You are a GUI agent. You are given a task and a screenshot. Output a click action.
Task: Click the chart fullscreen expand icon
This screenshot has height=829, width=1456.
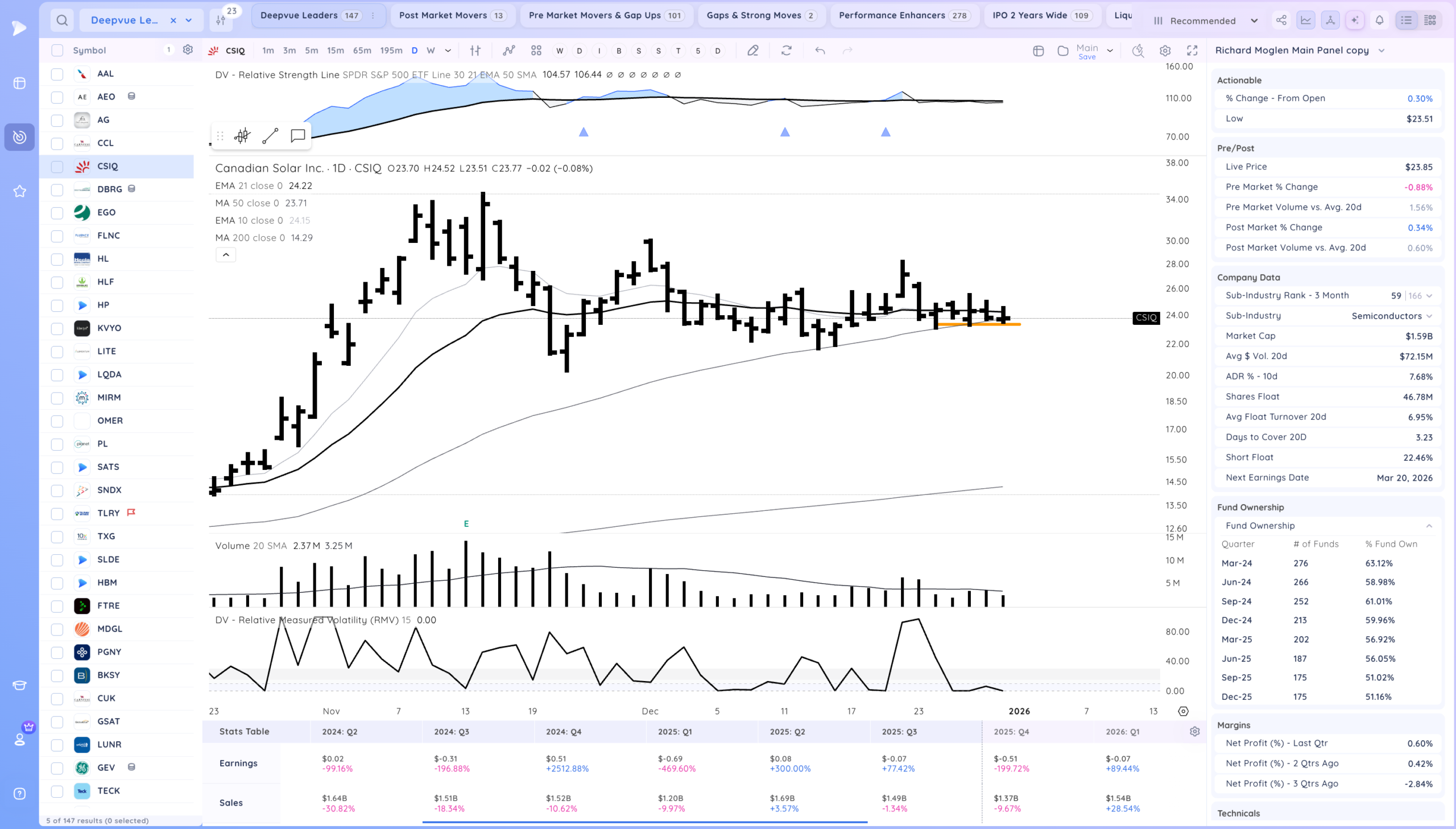click(x=1192, y=51)
